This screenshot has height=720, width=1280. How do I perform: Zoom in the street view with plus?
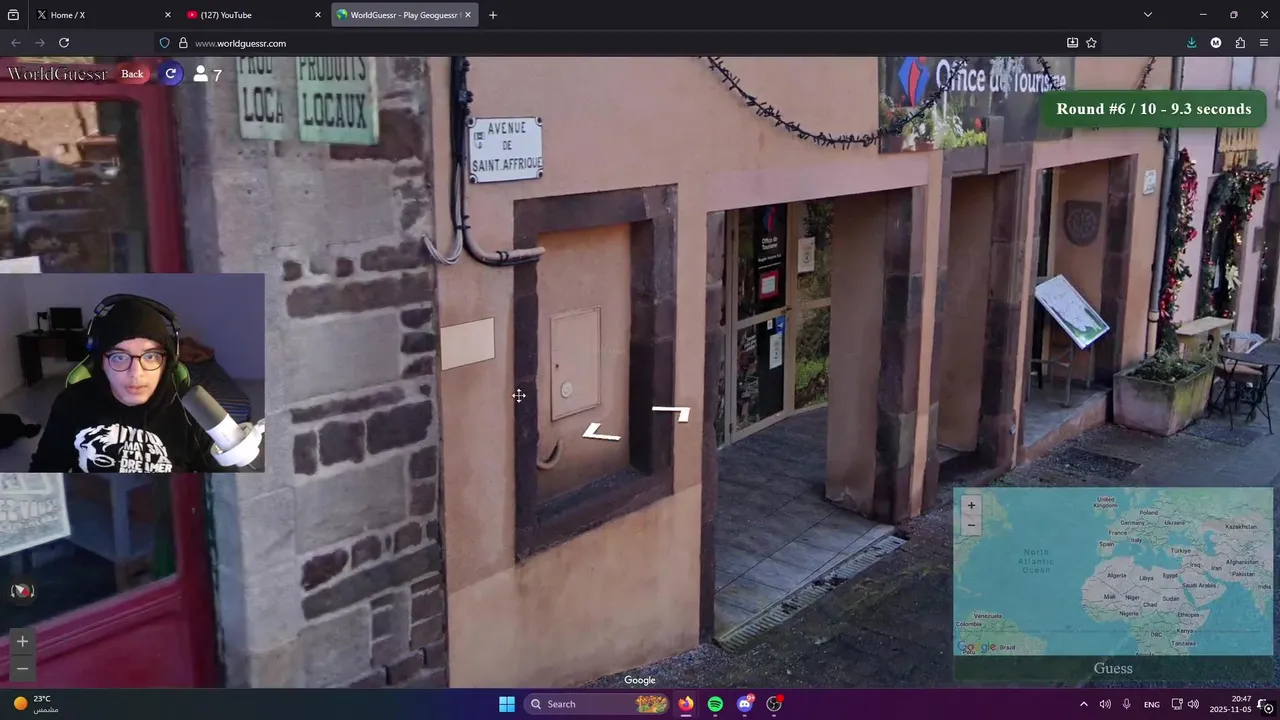coord(22,642)
